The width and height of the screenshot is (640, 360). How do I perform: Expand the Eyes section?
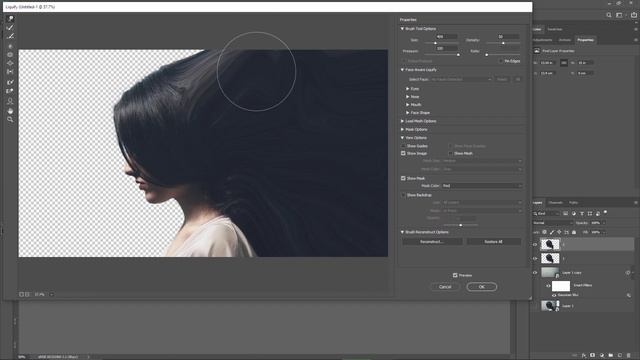click(x=407, y=89)
